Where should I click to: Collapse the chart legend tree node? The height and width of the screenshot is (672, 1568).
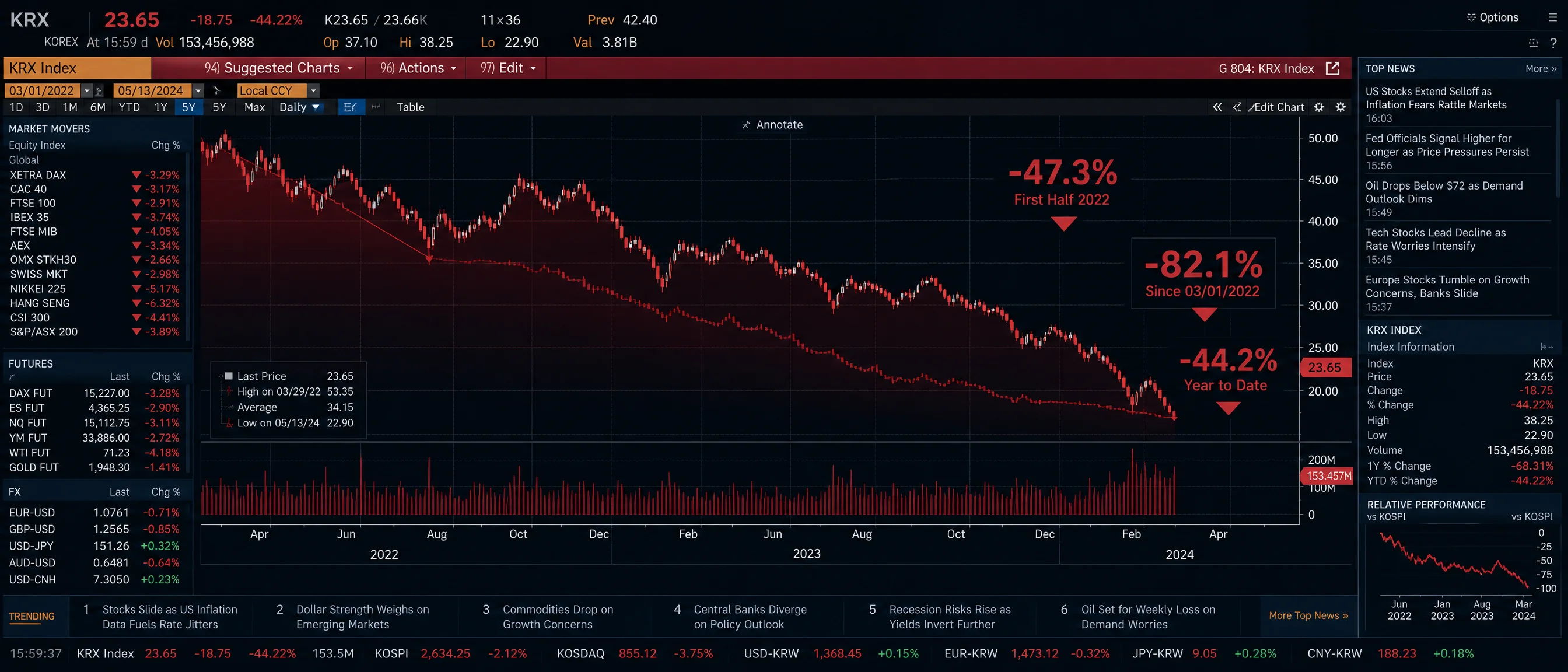[x=220, y=376]
